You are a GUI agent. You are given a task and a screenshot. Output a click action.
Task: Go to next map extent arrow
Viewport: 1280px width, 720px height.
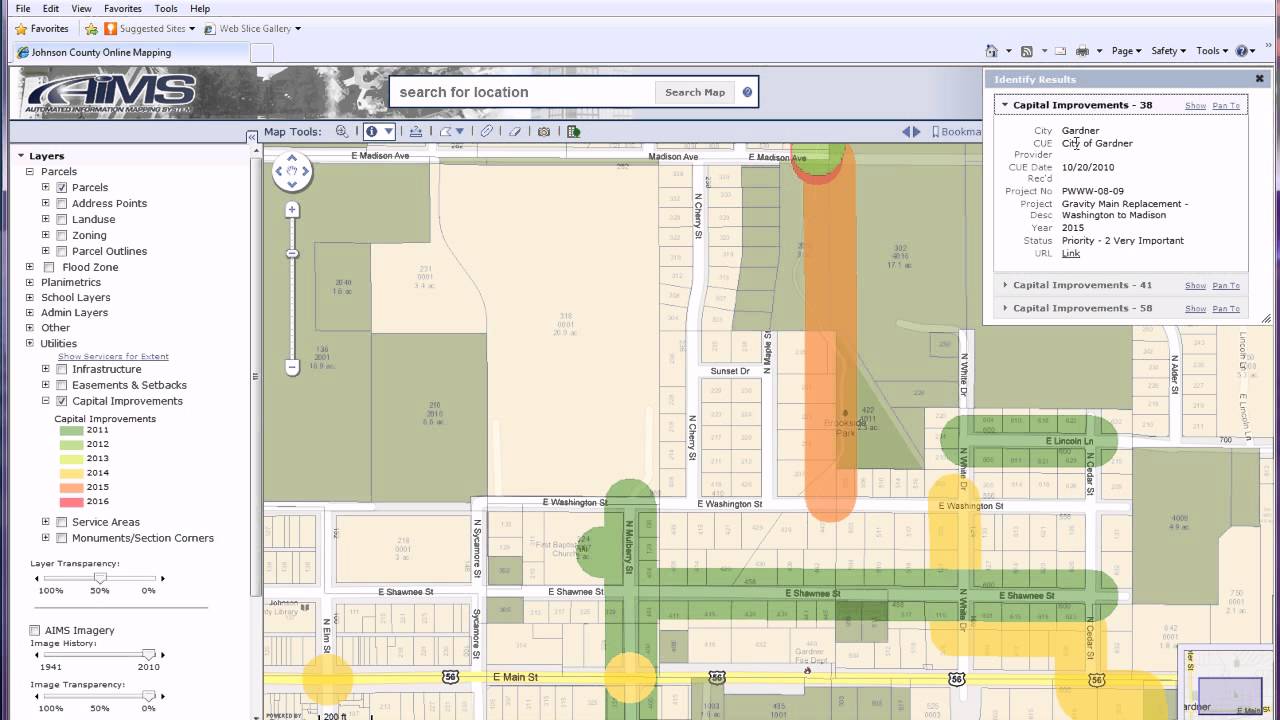coord(917,131)
